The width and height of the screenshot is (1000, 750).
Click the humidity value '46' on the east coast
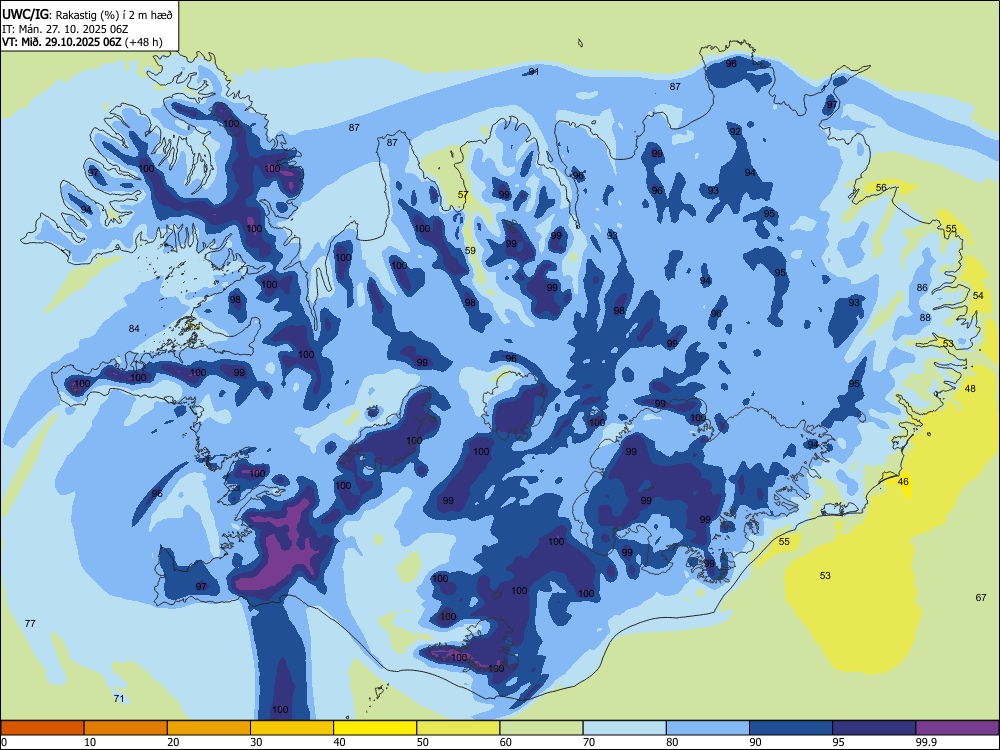point(903,482)
